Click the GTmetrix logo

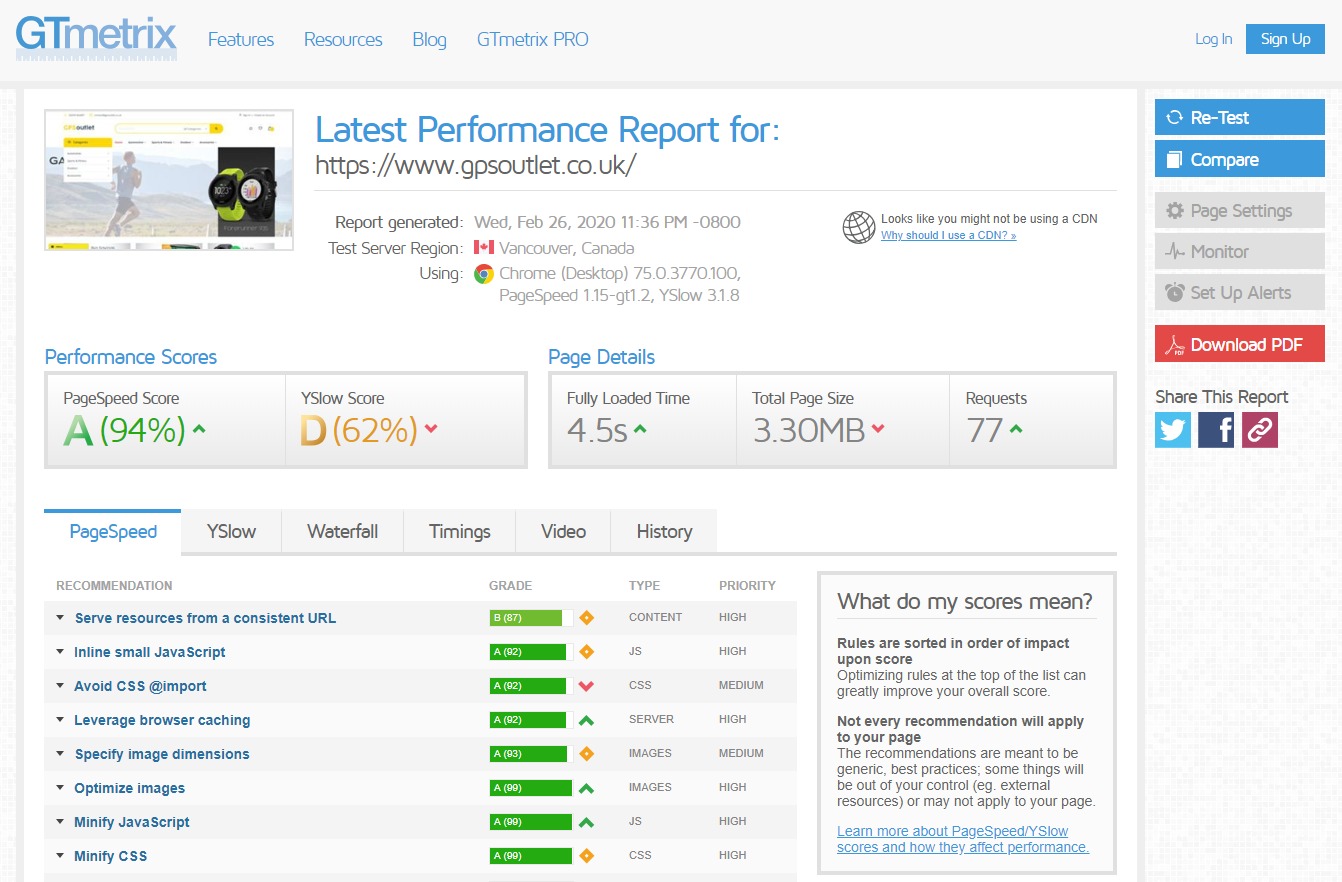coord(96,39)
